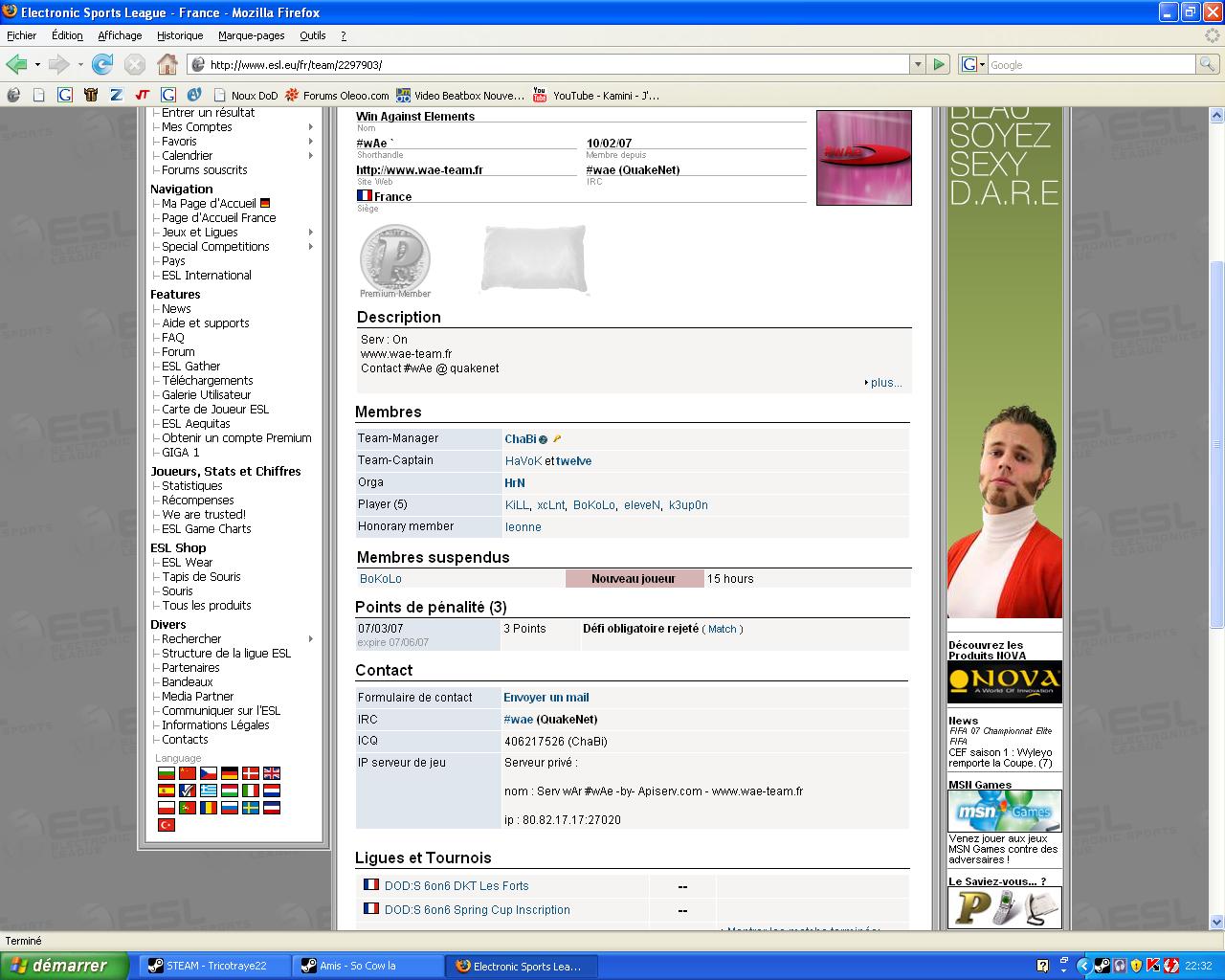Expand the Calendrier submenu arrow

311,155
